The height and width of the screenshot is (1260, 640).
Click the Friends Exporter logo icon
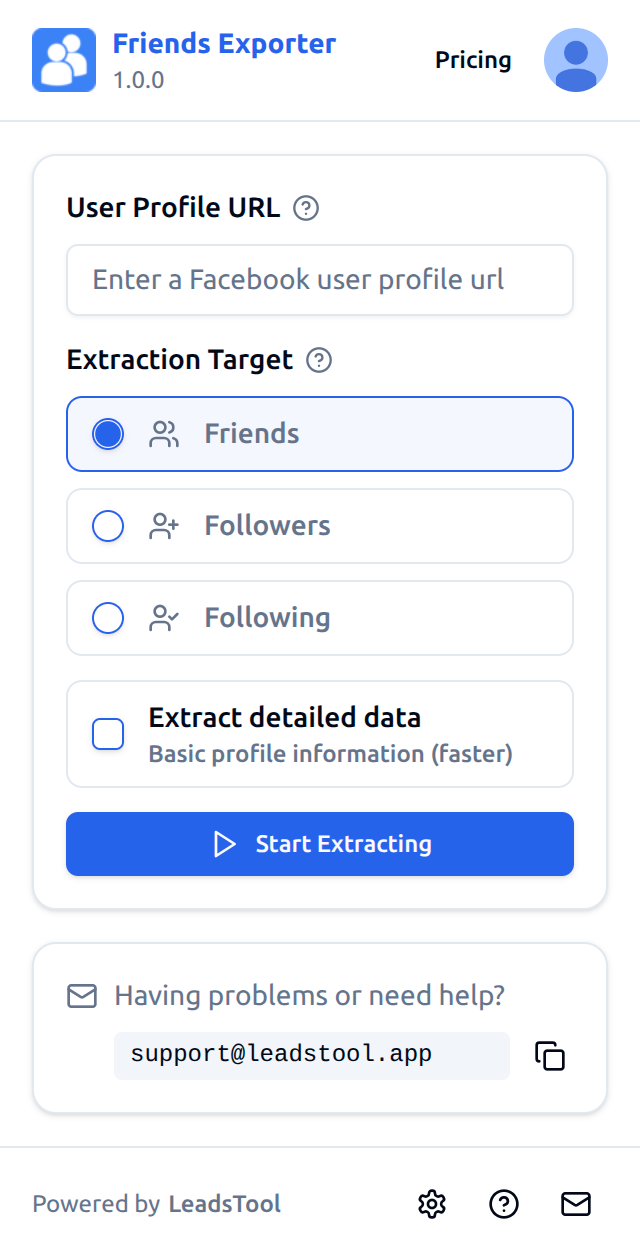pyautogui.click(x=64, y=60)
